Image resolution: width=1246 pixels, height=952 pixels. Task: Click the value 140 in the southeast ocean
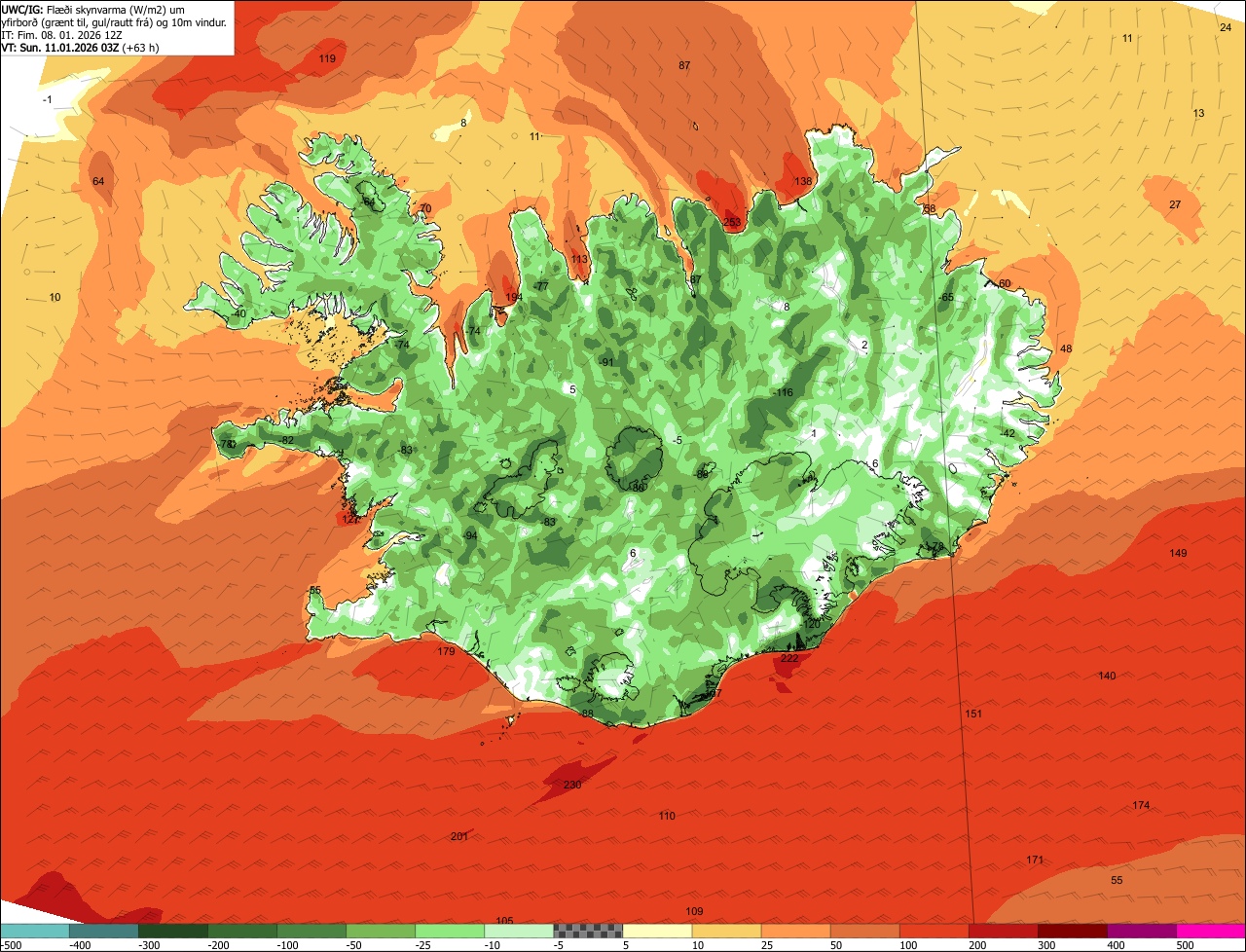[1107, 676]
